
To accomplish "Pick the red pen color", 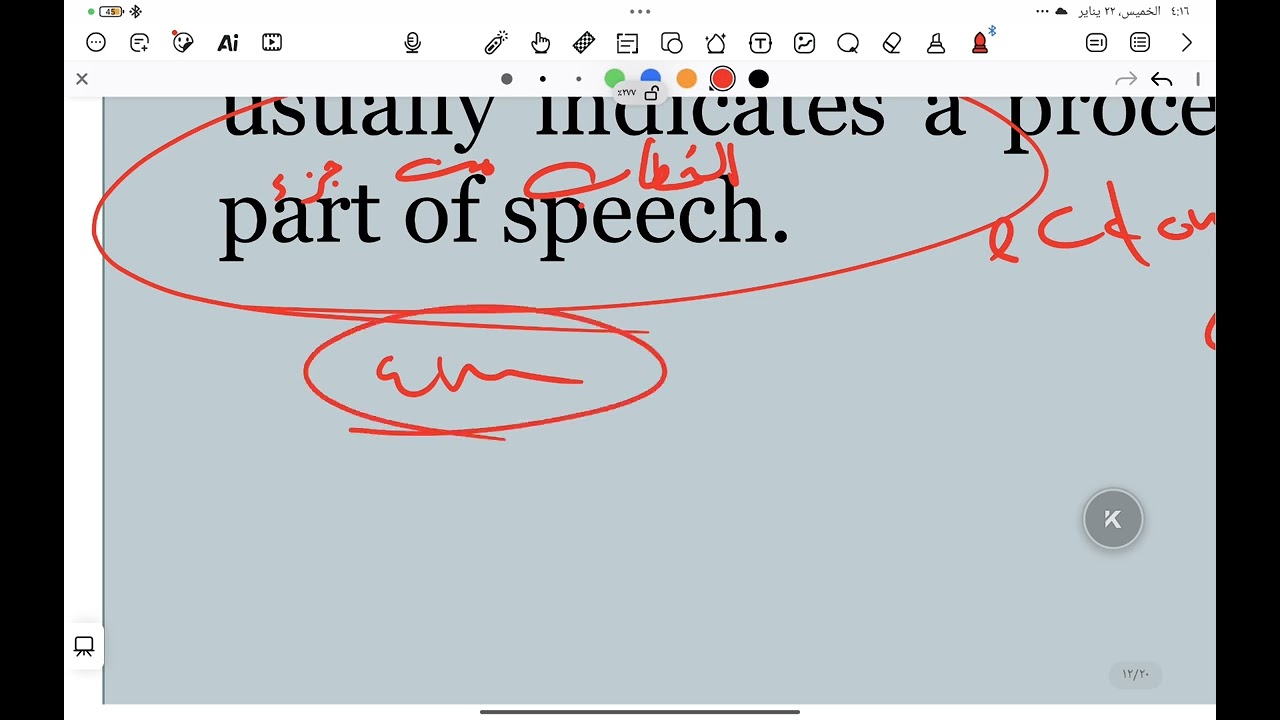I will click(x=722, y=79).
